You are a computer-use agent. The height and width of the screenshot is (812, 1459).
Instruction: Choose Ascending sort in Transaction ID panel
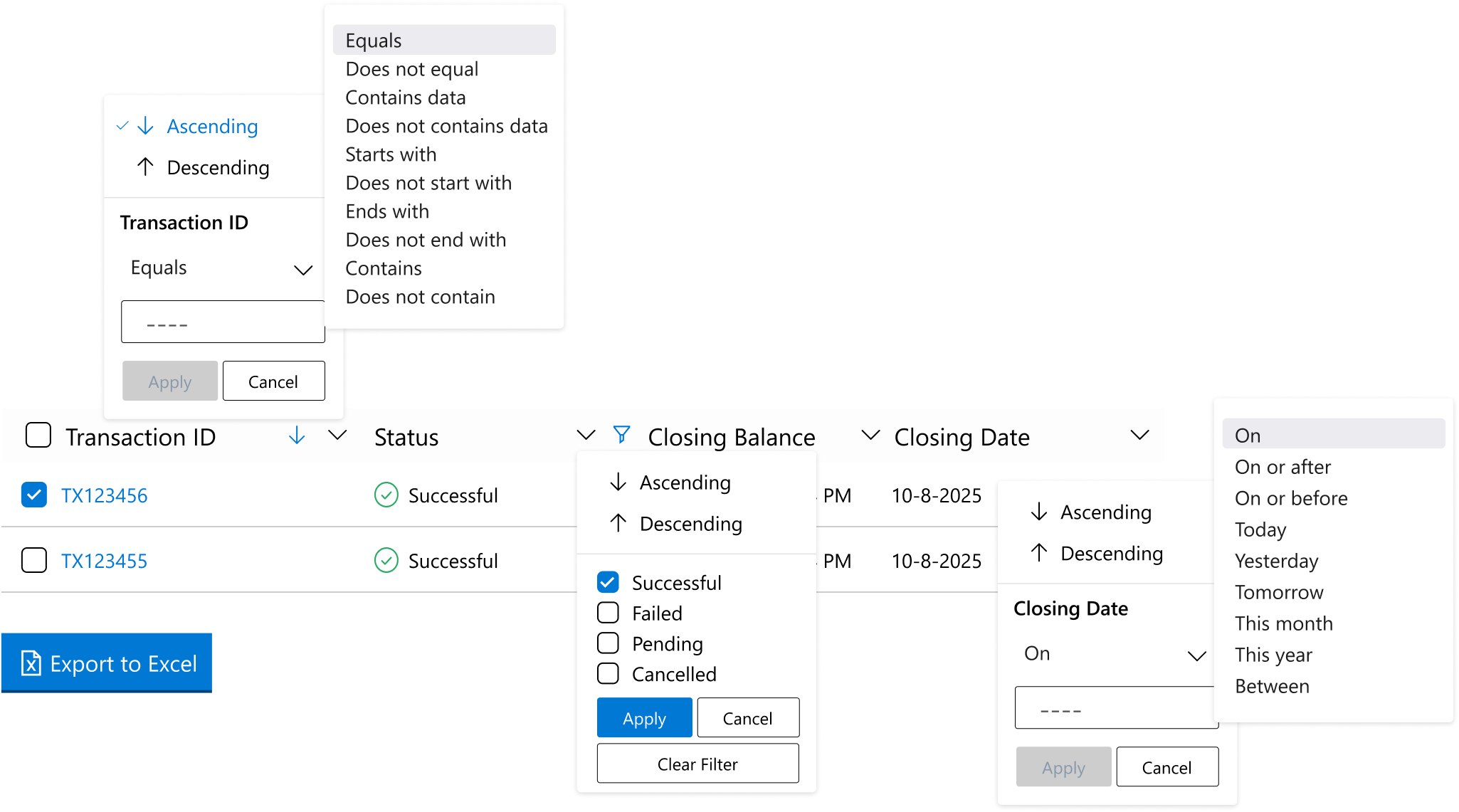[x=212, y=127]
